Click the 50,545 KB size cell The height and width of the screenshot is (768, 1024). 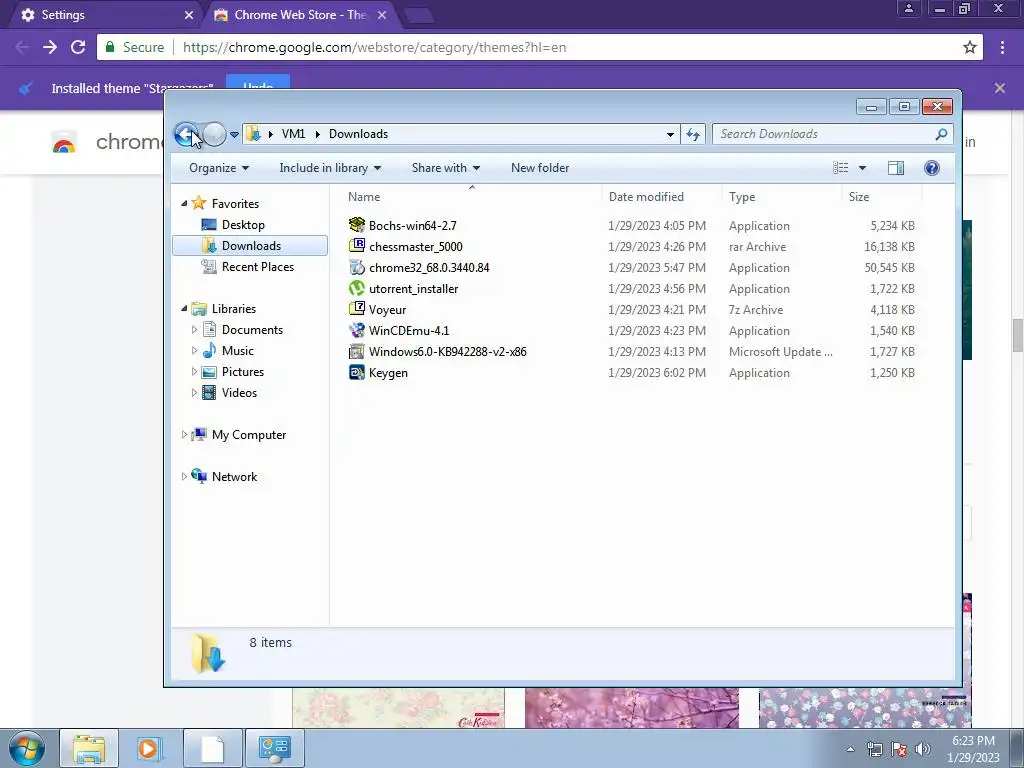pos(889,268)
